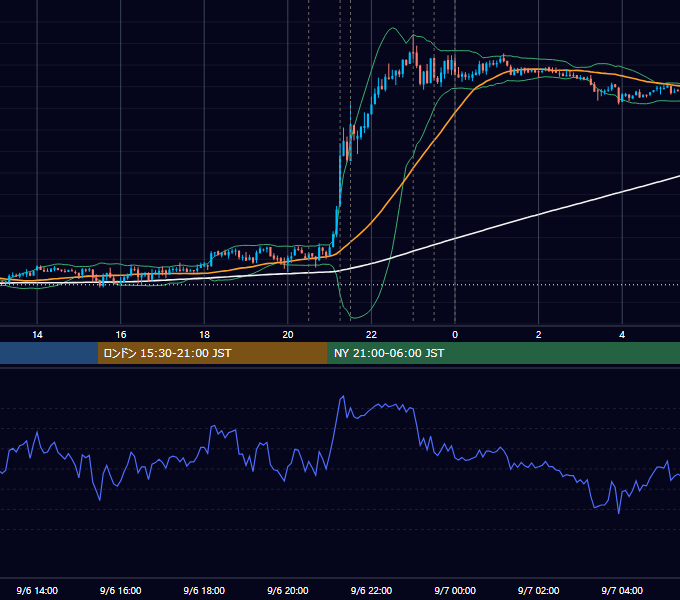The image size is (680, 600).
Task: Click the 9/7 00:00 time label
Action: (x=455, y=590)
